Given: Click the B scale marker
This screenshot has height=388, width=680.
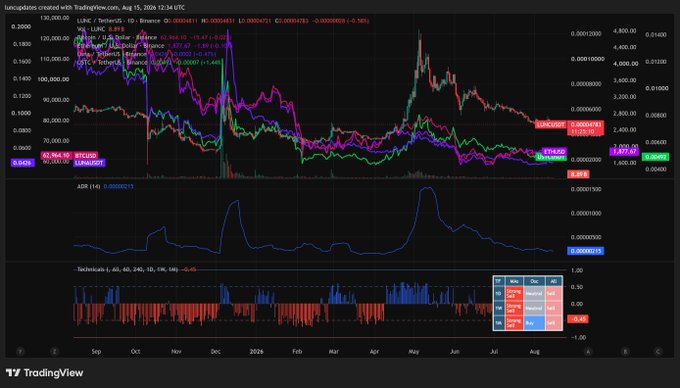Looking at the screenshot, I should (x=625, y=352).
